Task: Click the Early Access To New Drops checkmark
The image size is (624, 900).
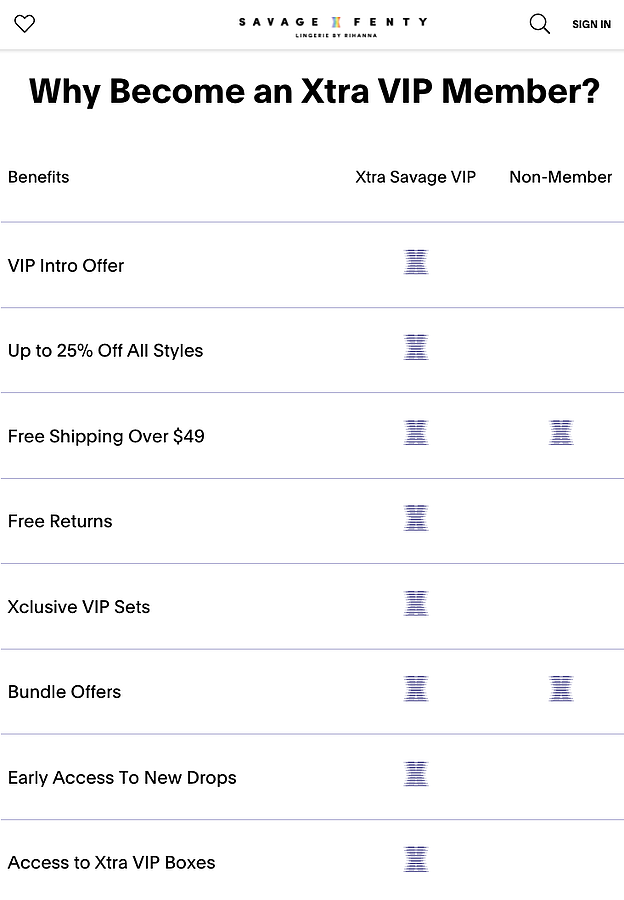Action: (x=416, y=774)
